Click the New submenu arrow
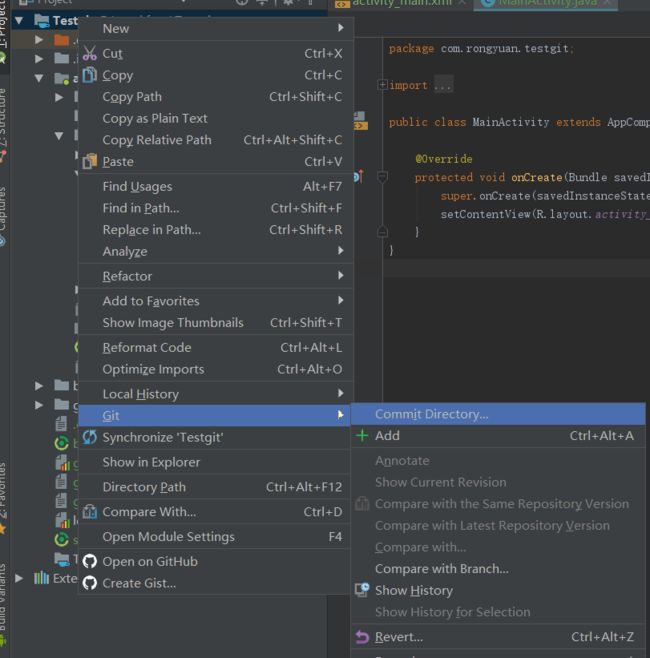 341,28
